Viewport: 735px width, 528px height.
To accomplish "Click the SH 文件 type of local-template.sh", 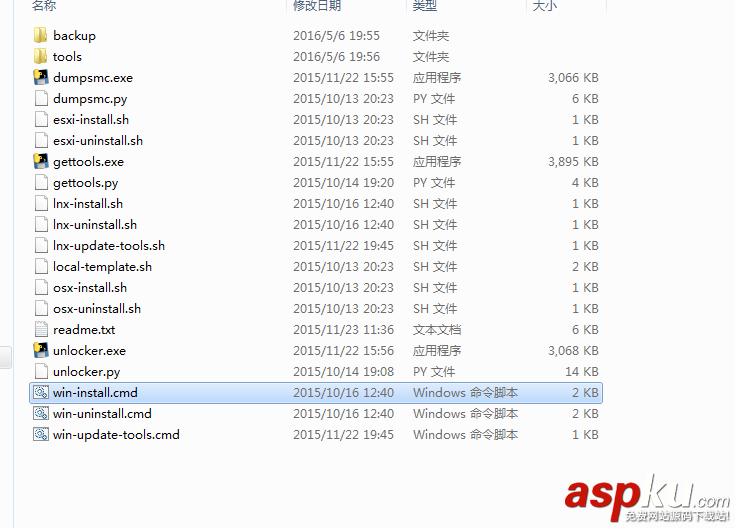I will pos(435,267).
